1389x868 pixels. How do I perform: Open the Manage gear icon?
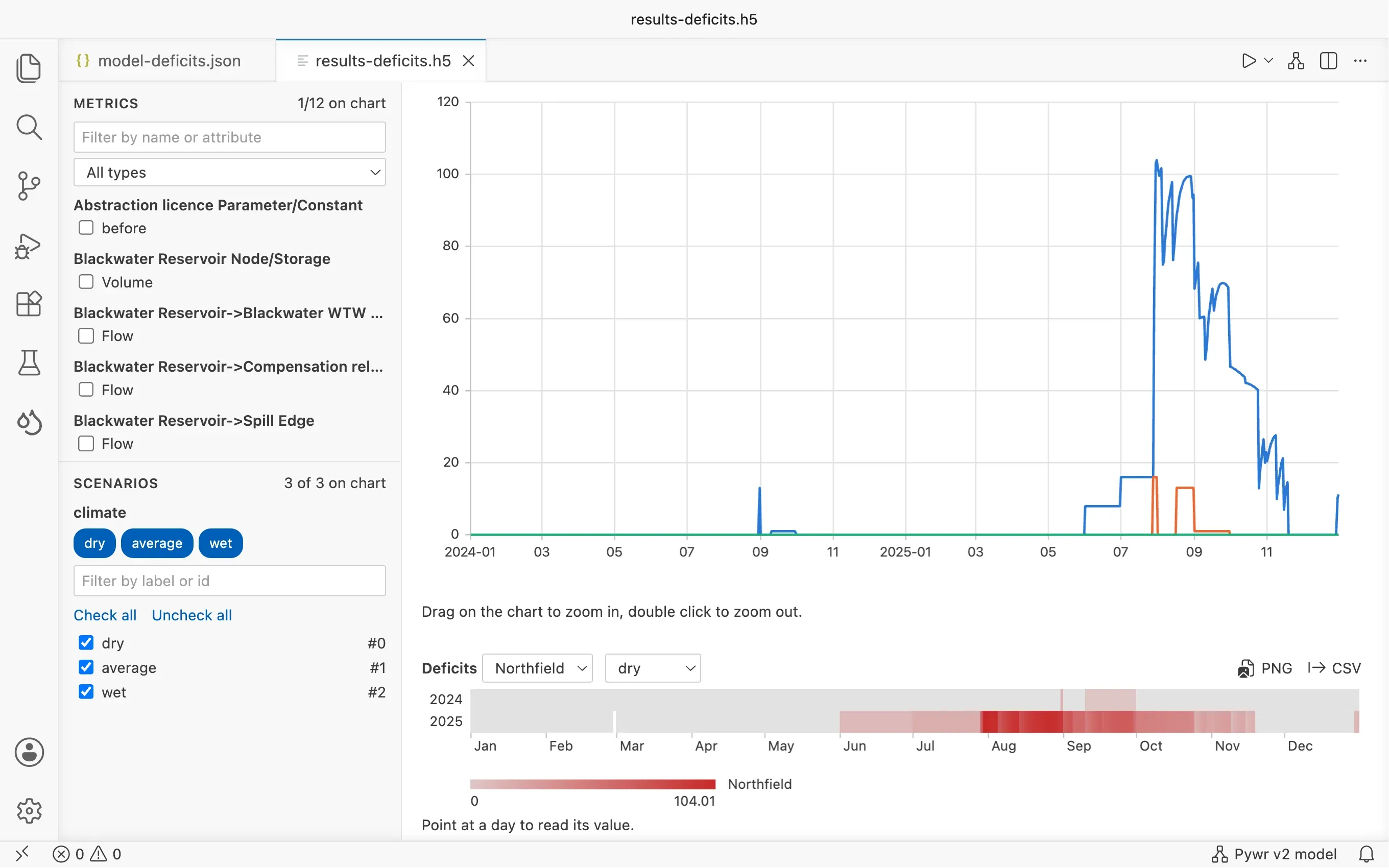pos(29,811)
